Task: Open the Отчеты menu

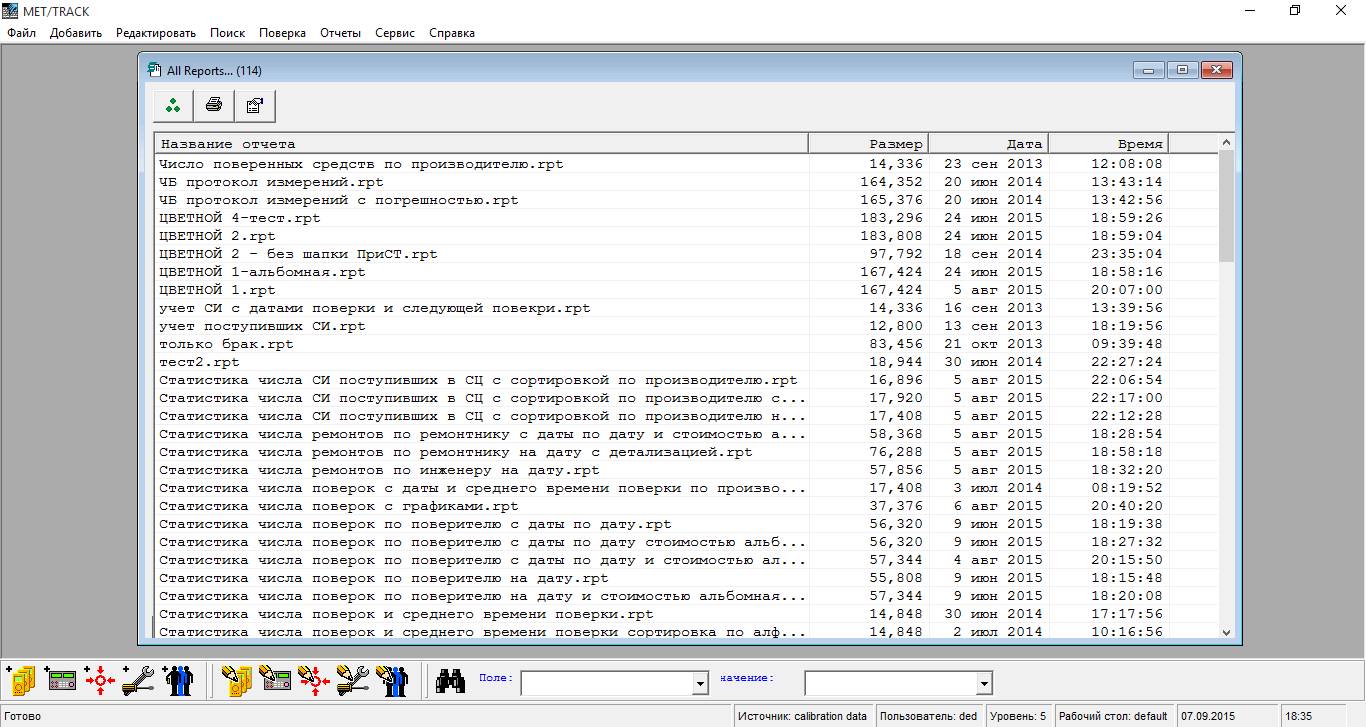Action: (x=340, y=33)
